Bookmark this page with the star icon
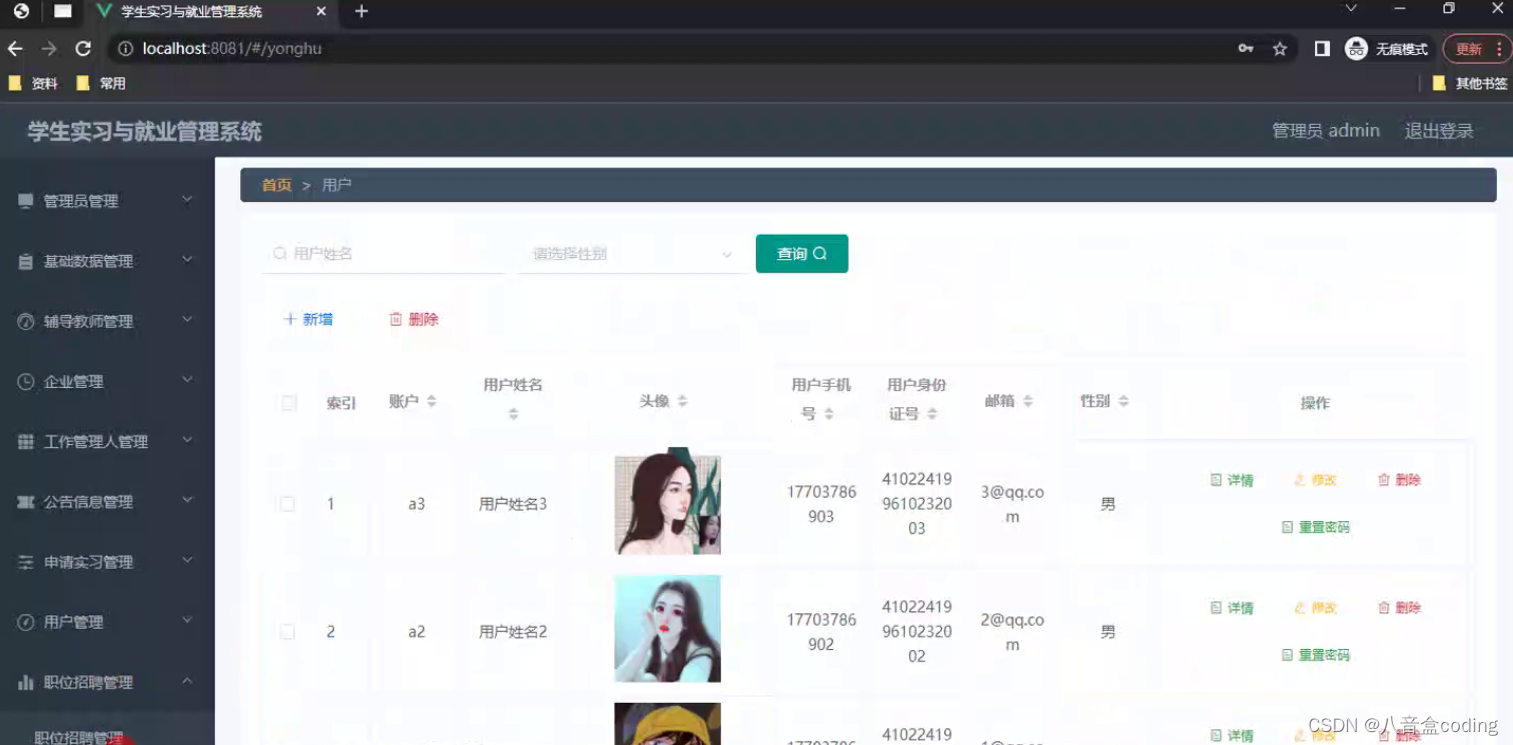1513x745 pixels. pyautogui.click(x=1279, y=48)
